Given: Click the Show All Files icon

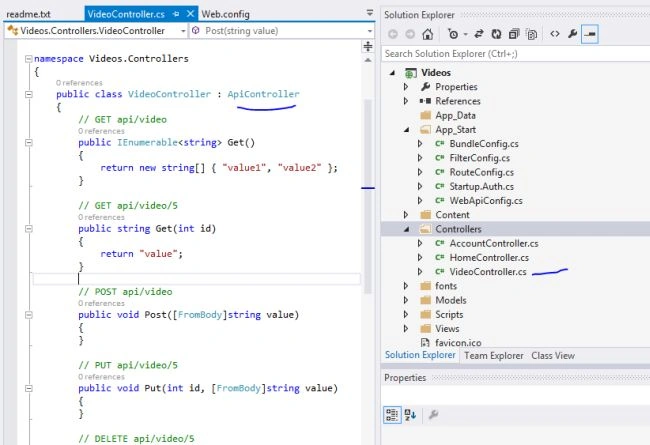Looking at the screenshot, I should pyautogui.click(x=531, y=34).
